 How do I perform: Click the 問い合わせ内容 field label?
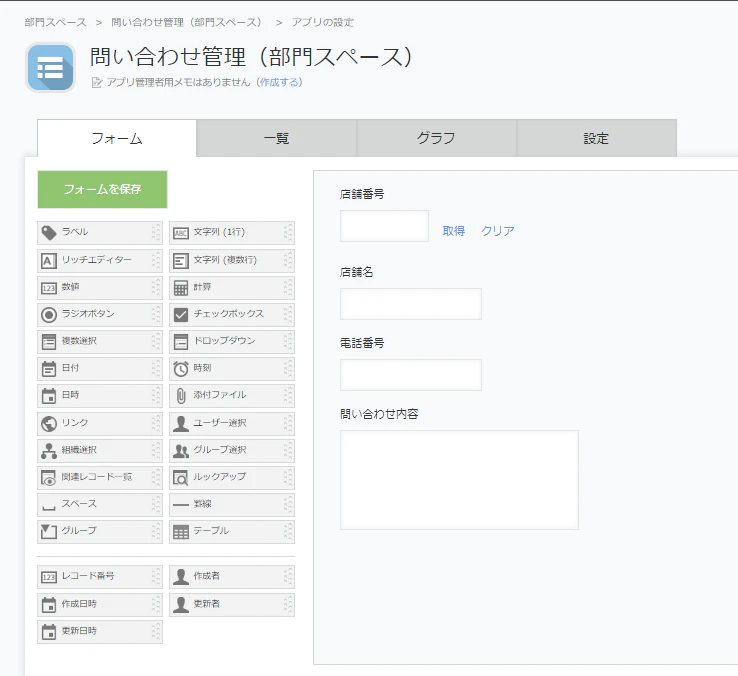click(379, 414)
